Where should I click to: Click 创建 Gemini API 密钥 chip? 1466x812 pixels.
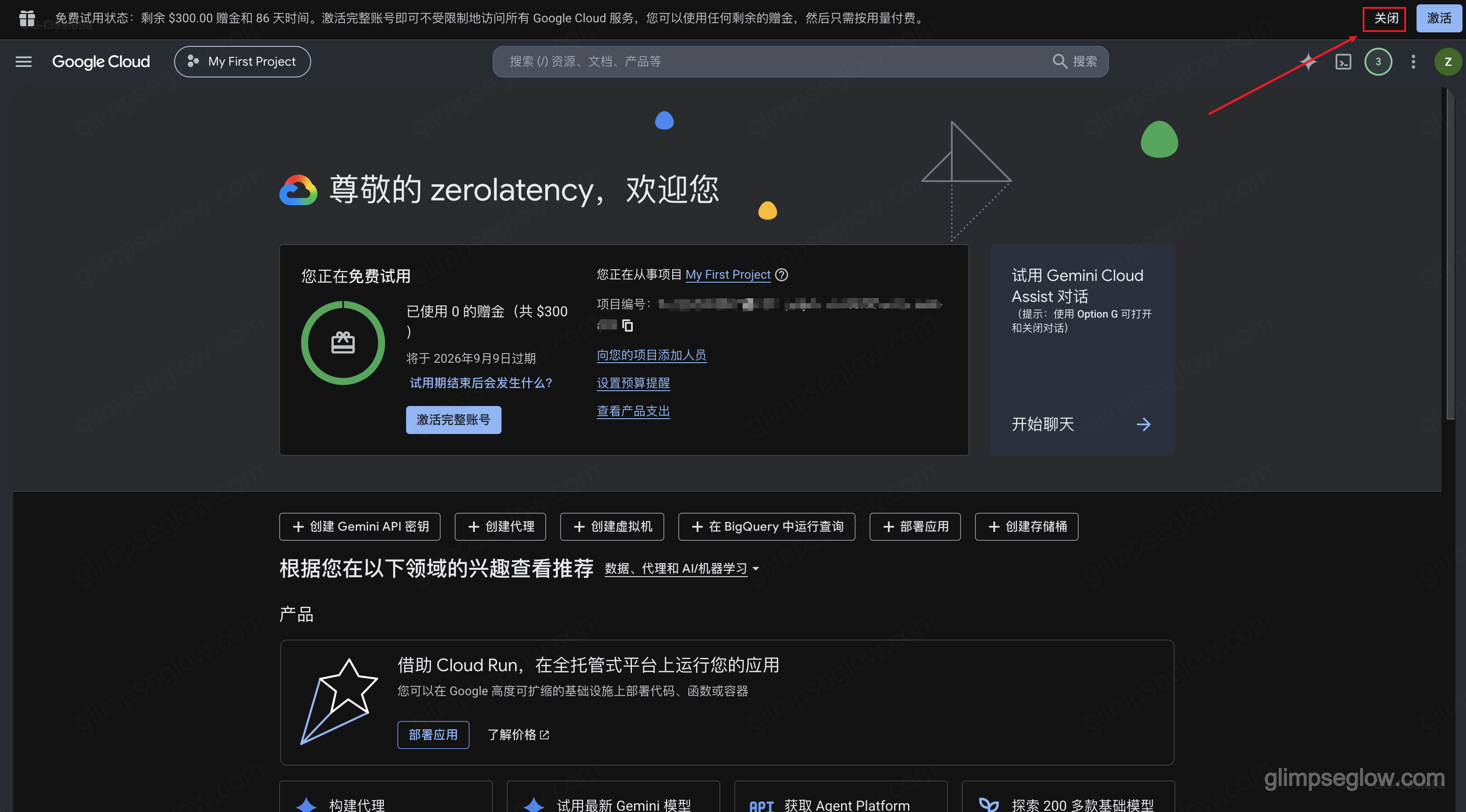pos(360,526)
